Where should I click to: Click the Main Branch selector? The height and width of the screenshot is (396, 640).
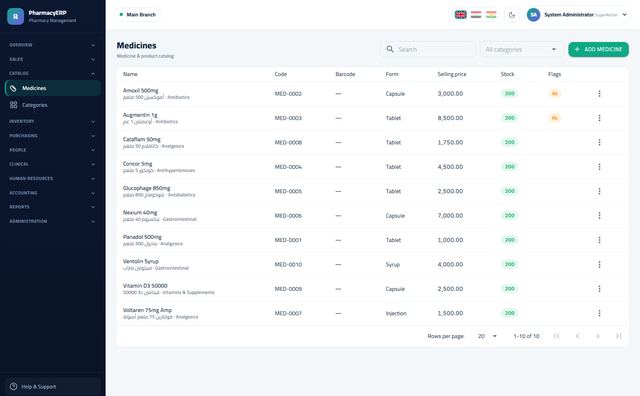tap(137, 15)
